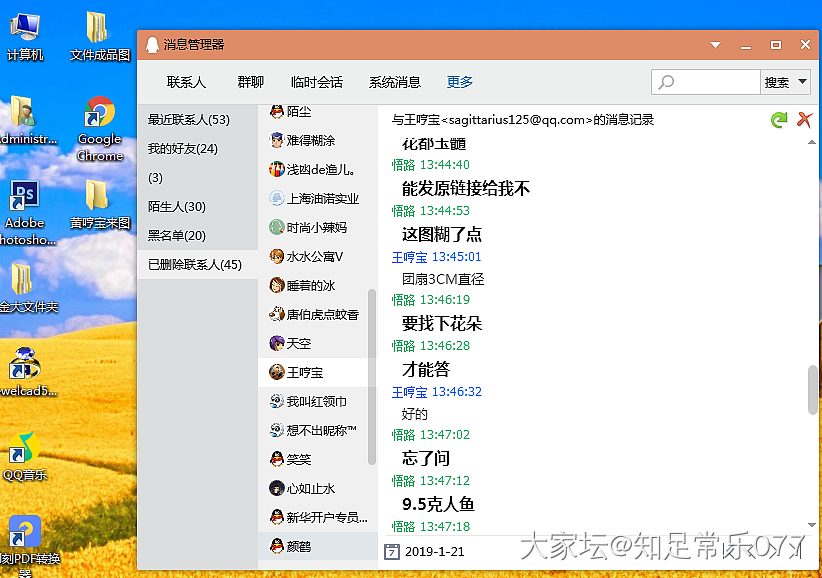Select the 我的好友(24) group

click(x=183, y=149)
